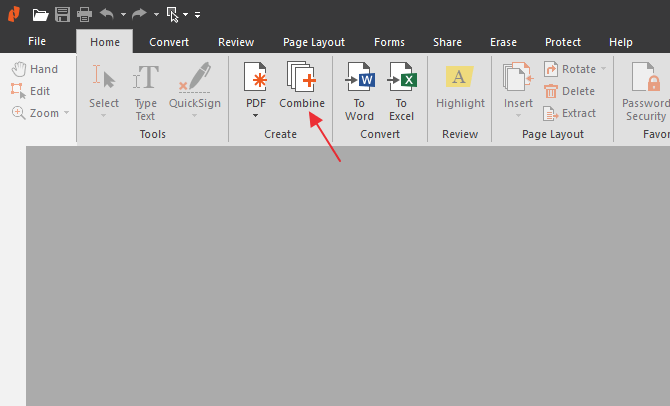
Task: Expand the Select tool dropdown arrow
Action: point(103,115)
